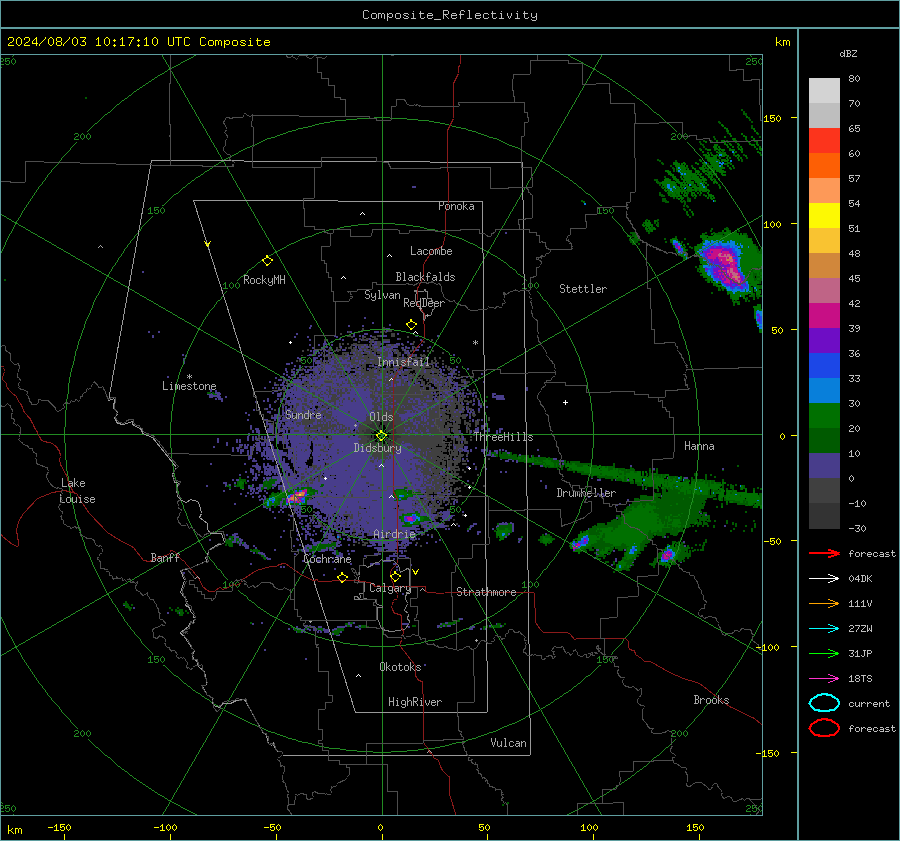Click the Drumheller city label
The image size is (900, 841).
tap(586, 493)
